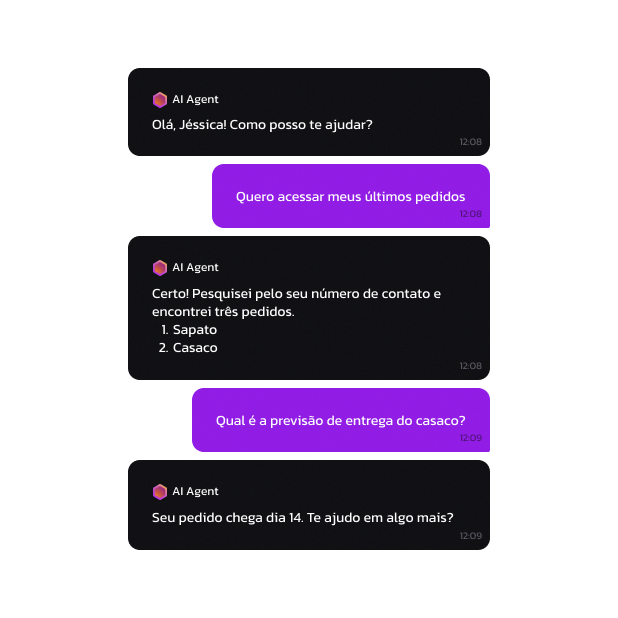Click the AI Agent avatar in the delivery date reply
Screen dimensions: 618x618
(160, 492)
